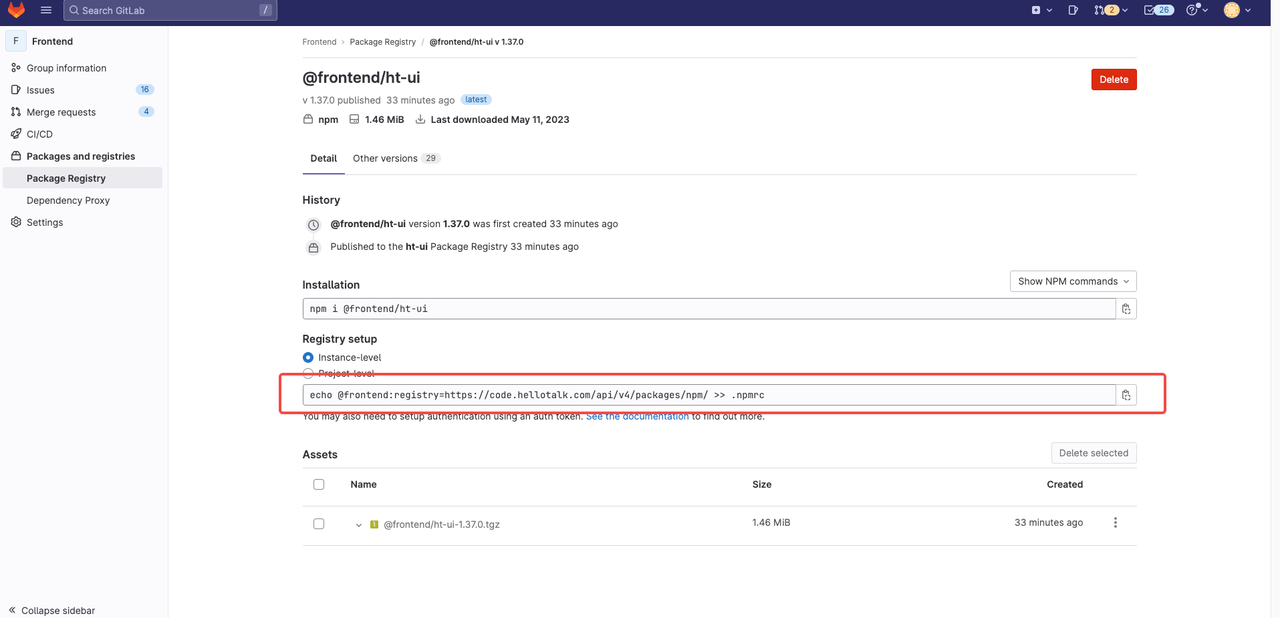Open the hamburger main menu
This screenshot has width=1280, height=618.
pyautogui.click(x=46, y=10)
